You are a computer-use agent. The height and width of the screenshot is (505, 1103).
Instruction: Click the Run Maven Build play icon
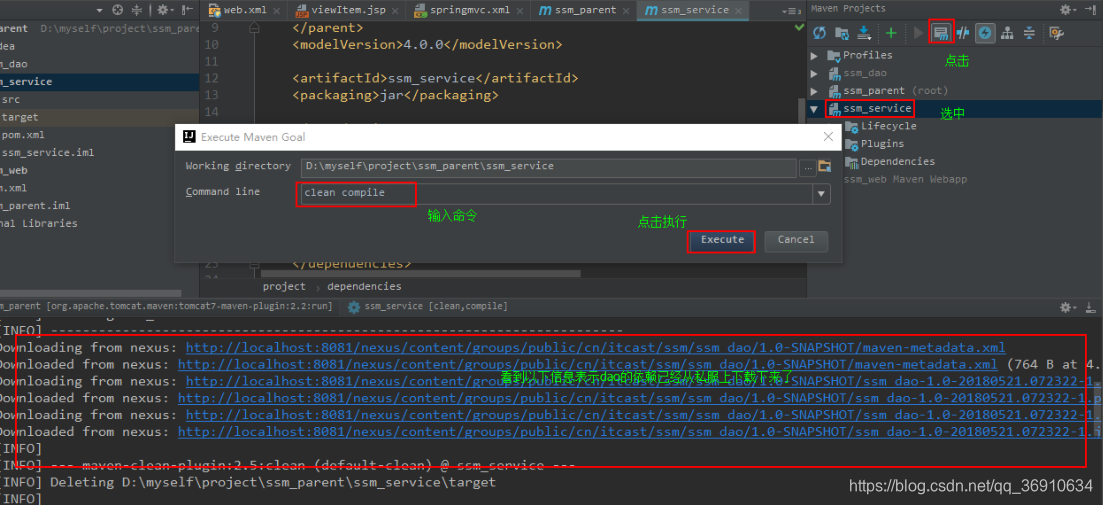point(918,32)
